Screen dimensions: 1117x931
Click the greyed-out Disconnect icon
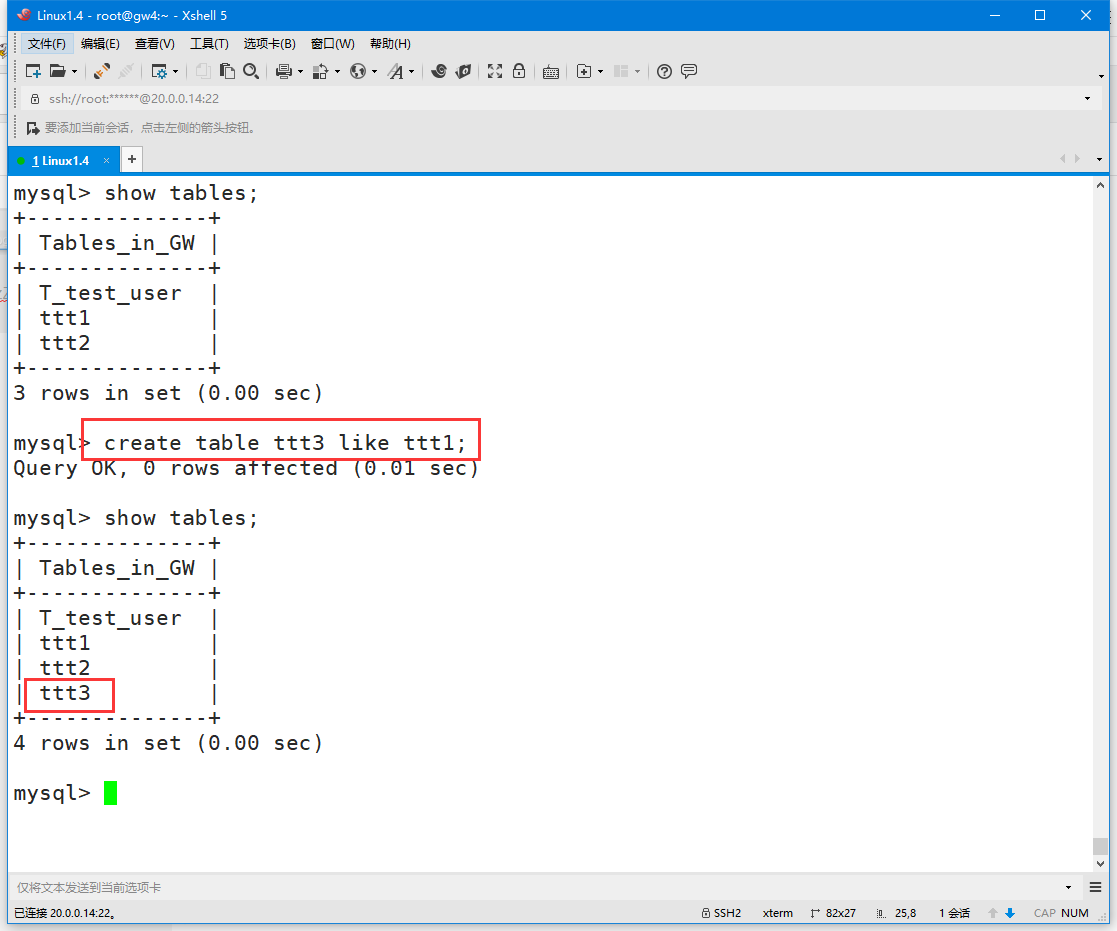pos(126,71)
